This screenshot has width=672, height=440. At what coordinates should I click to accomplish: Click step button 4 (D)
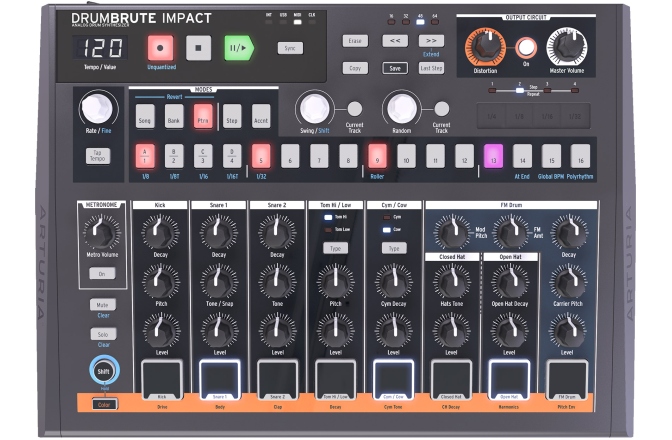pos(232,156)
